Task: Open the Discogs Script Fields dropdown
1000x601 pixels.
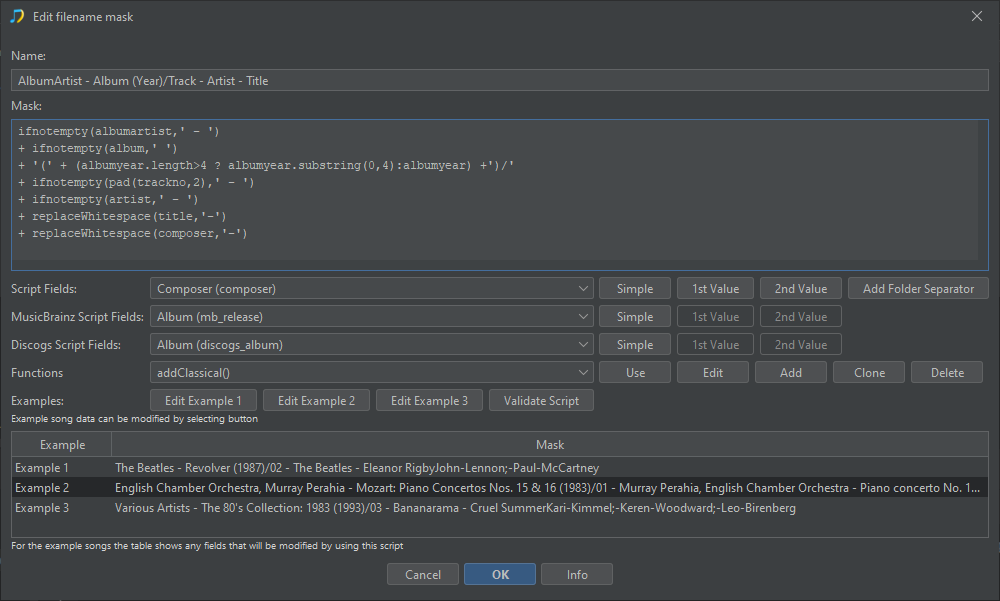Action: [373, 345]
